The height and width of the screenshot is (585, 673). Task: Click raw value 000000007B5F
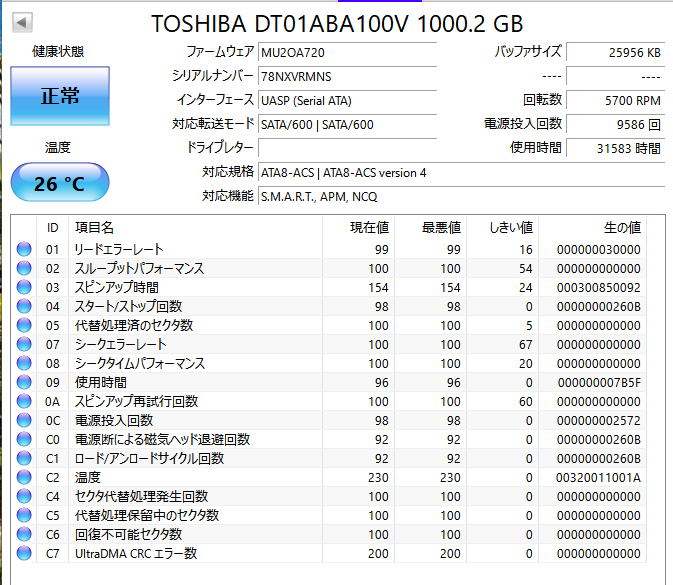(599, 382)
